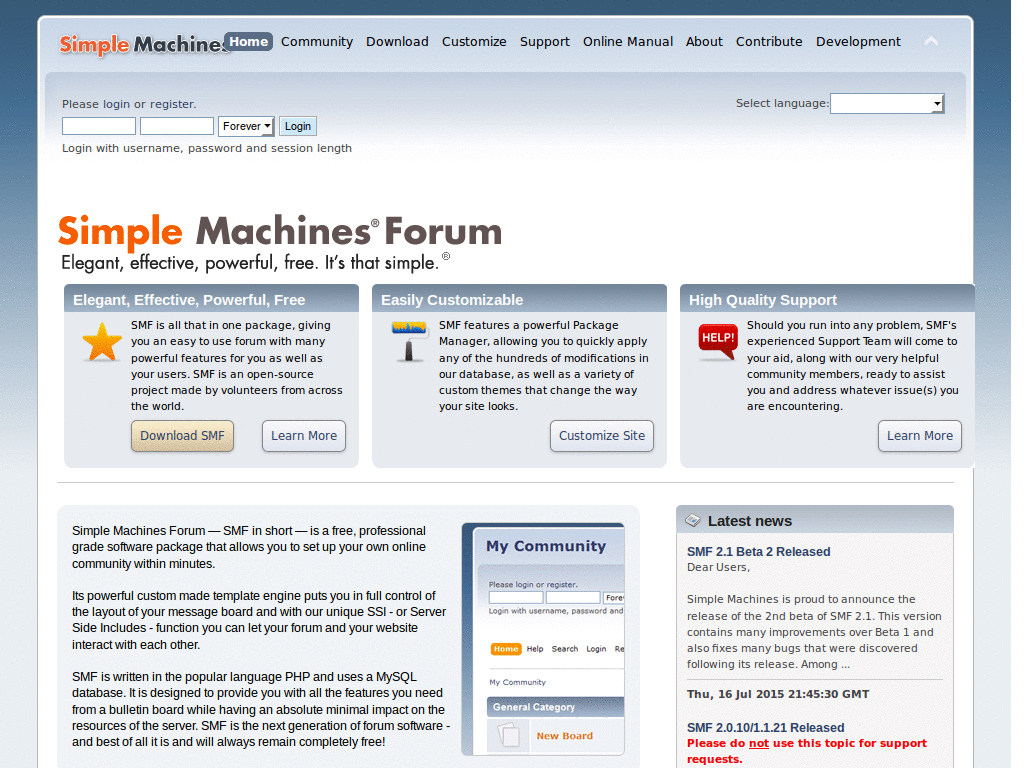Open the Home menu item

click(x=249, y=41)
